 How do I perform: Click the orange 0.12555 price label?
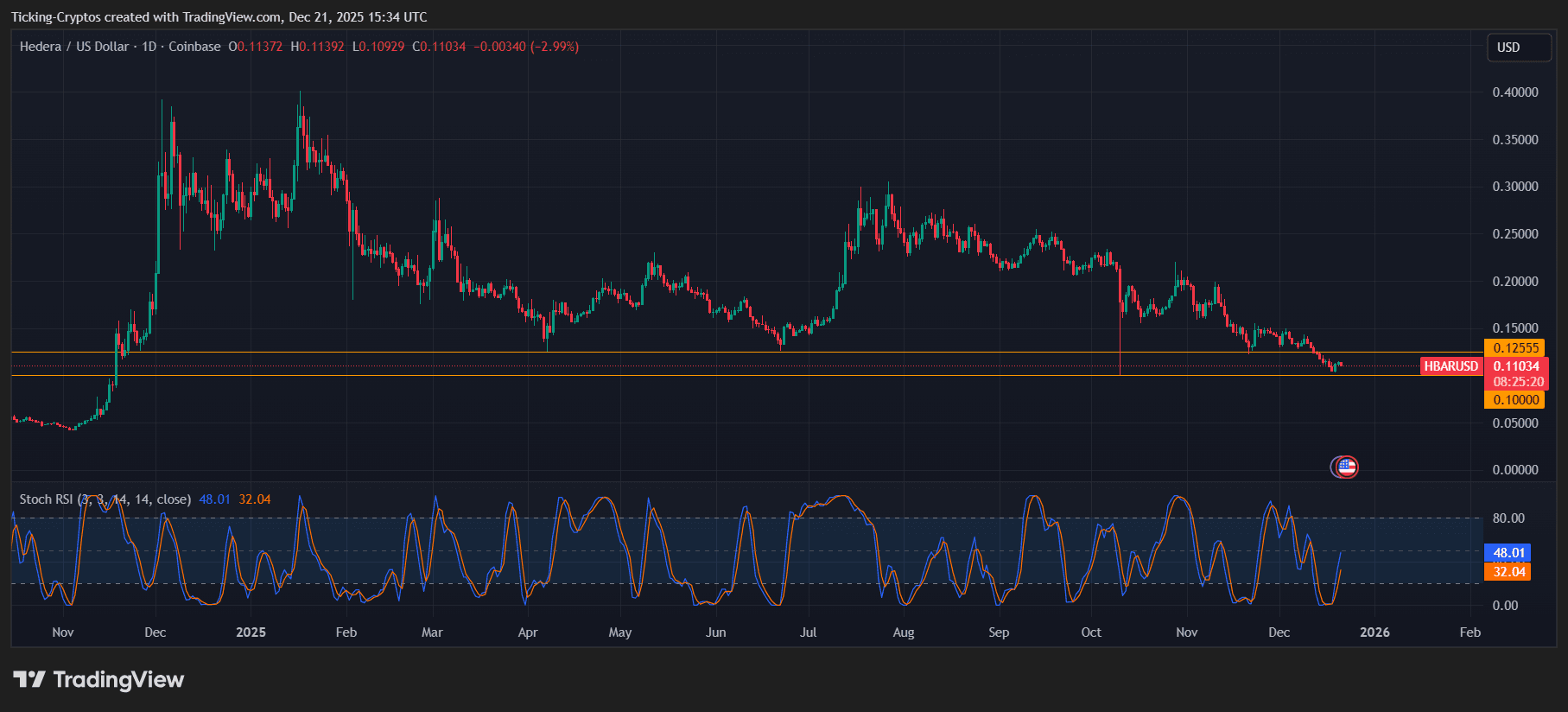tap(1515, 348)
